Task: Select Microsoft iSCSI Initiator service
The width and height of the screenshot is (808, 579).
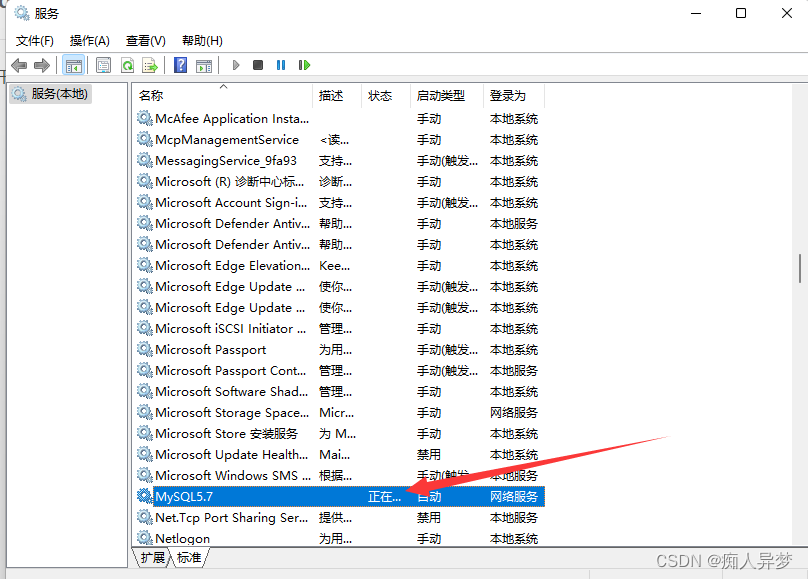Action: (x=340, y=329)
